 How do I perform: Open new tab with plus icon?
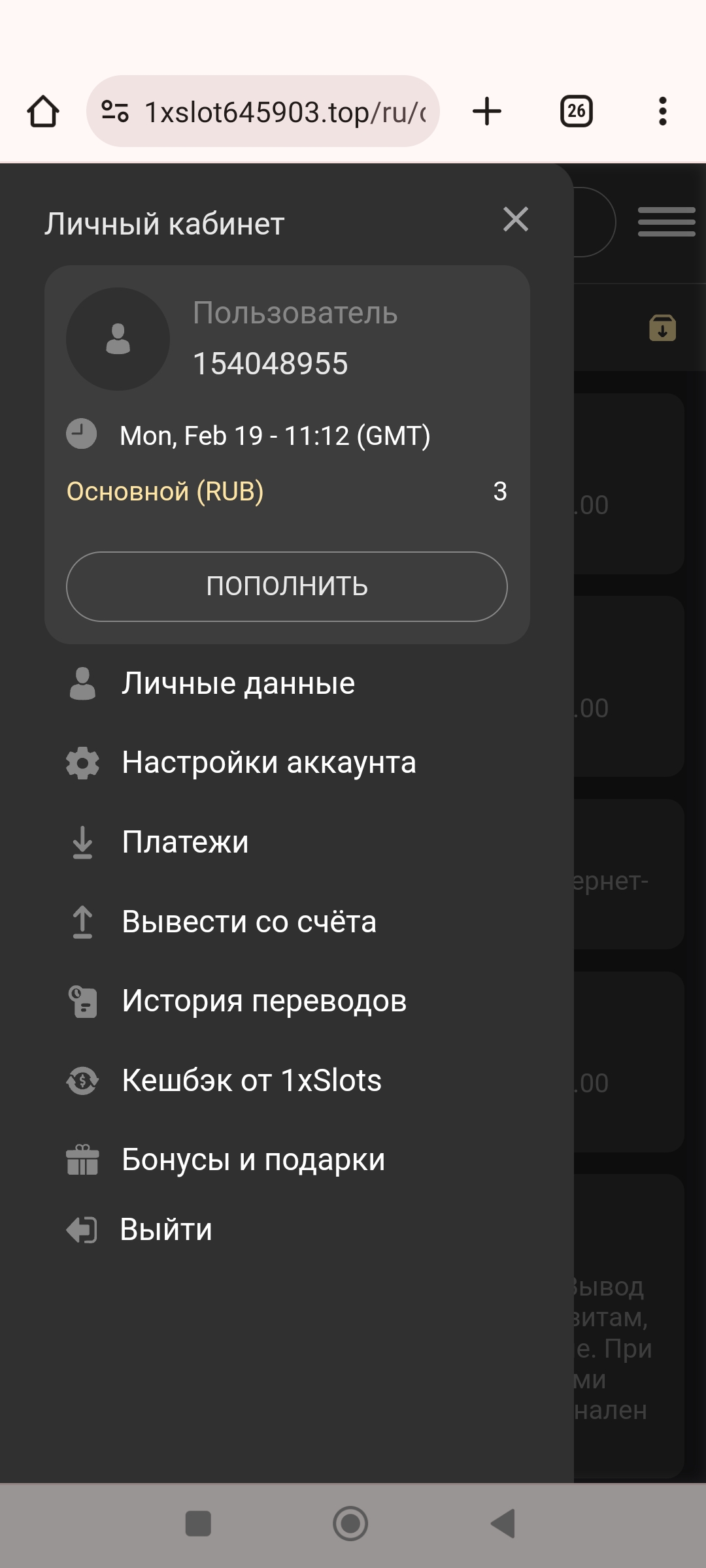[487, 111]
